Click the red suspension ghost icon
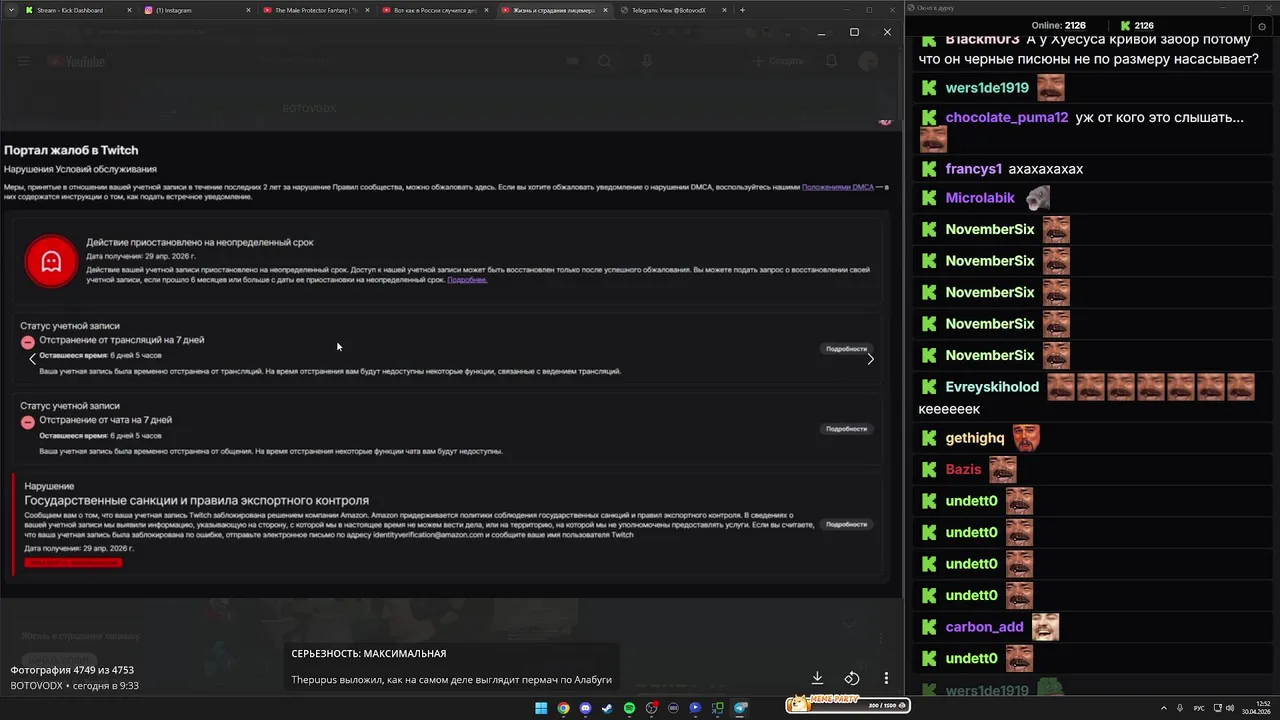Image resolution: width=1280 pixels, height=720 pixels. click(x=51, y=261)
